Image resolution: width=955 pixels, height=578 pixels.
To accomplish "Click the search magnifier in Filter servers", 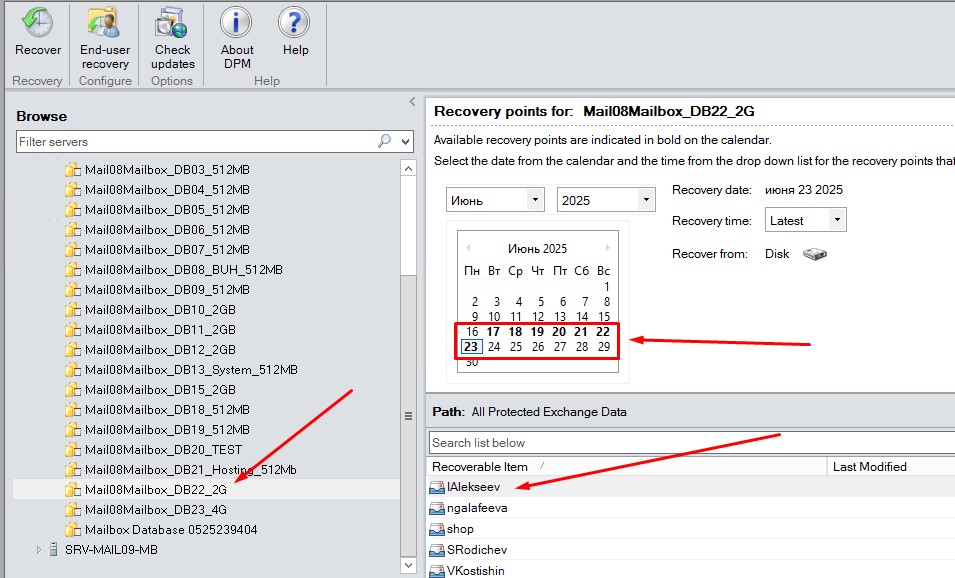I will coord(384,142).
